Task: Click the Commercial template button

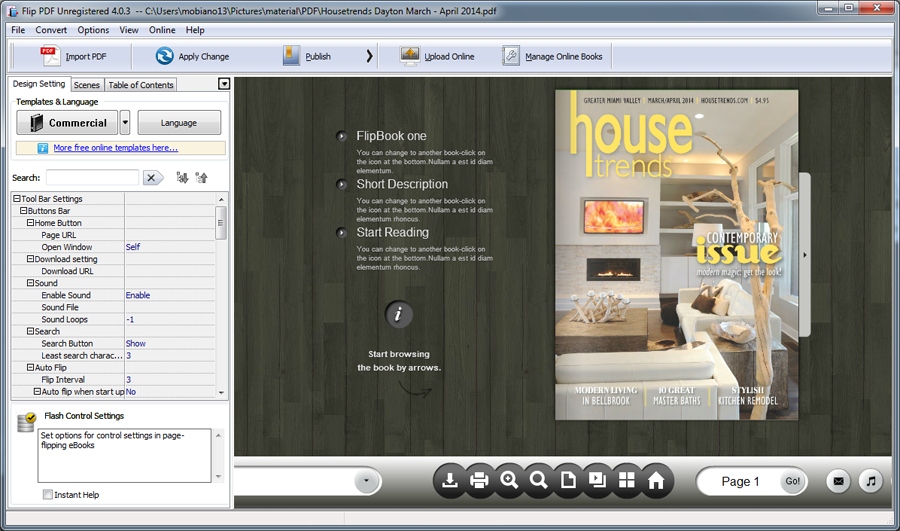Action: (x=67, y=122)
